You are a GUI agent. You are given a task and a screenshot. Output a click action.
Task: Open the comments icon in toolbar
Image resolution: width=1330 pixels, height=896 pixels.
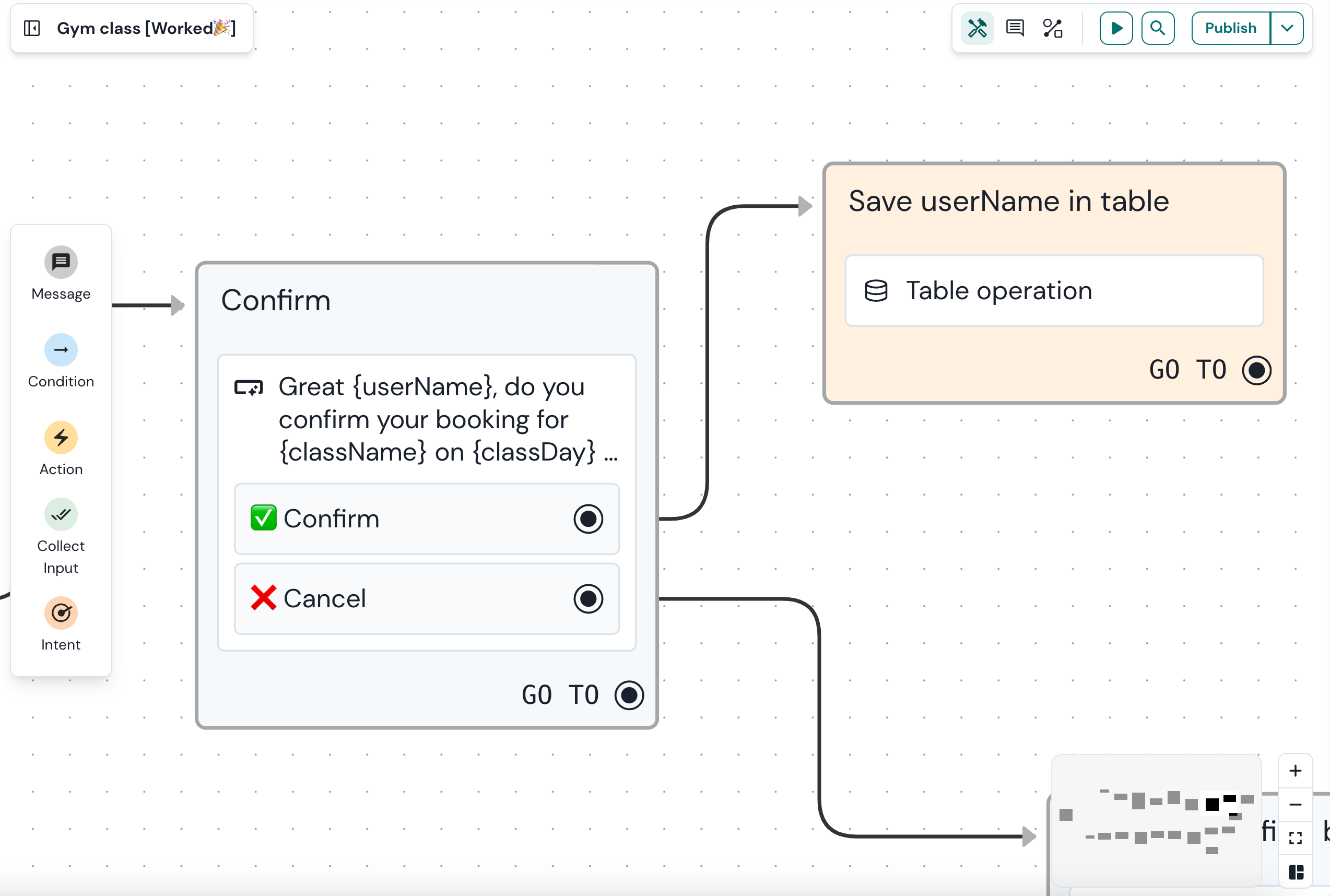pos(1015,28)
